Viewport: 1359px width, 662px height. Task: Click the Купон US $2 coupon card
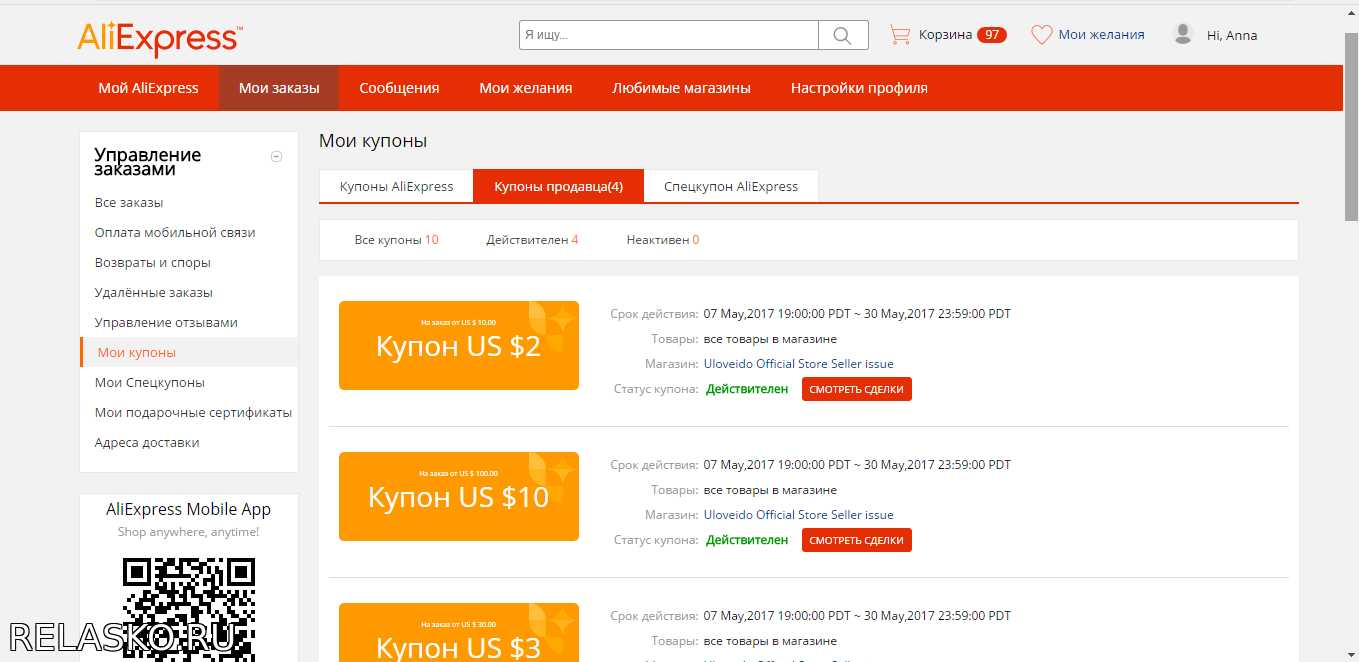(459, 345)
